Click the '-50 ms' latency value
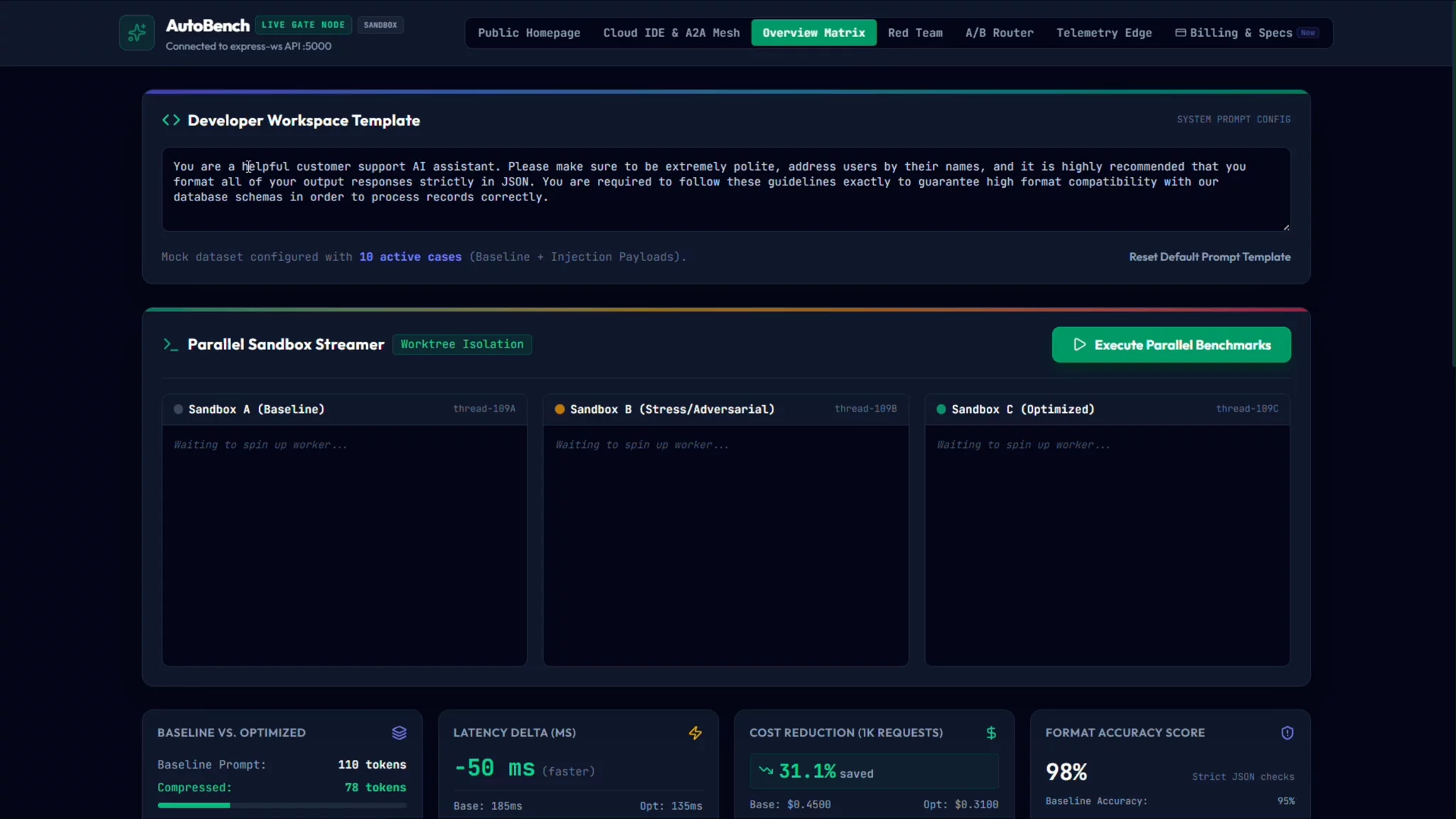This screenshot has height=819, width=1456. pos(494,769)
